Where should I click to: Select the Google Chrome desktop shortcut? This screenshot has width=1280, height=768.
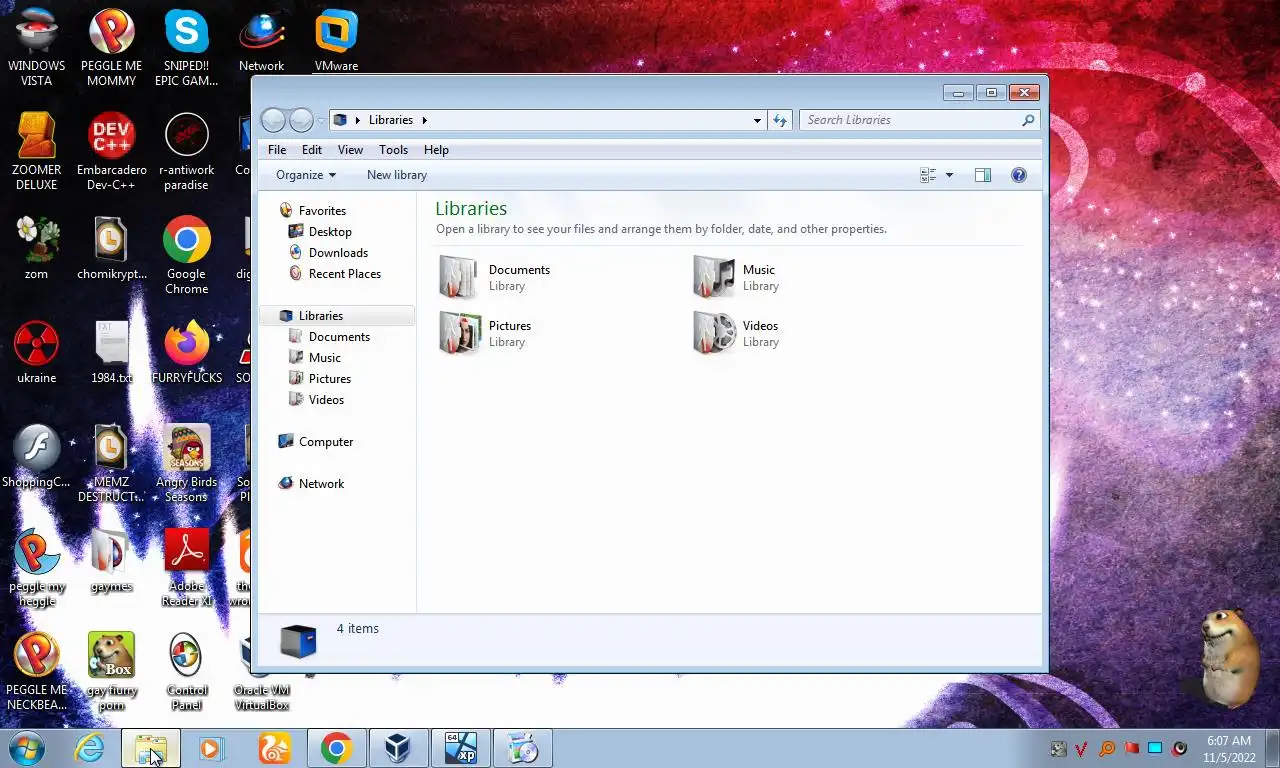(187, 255)
